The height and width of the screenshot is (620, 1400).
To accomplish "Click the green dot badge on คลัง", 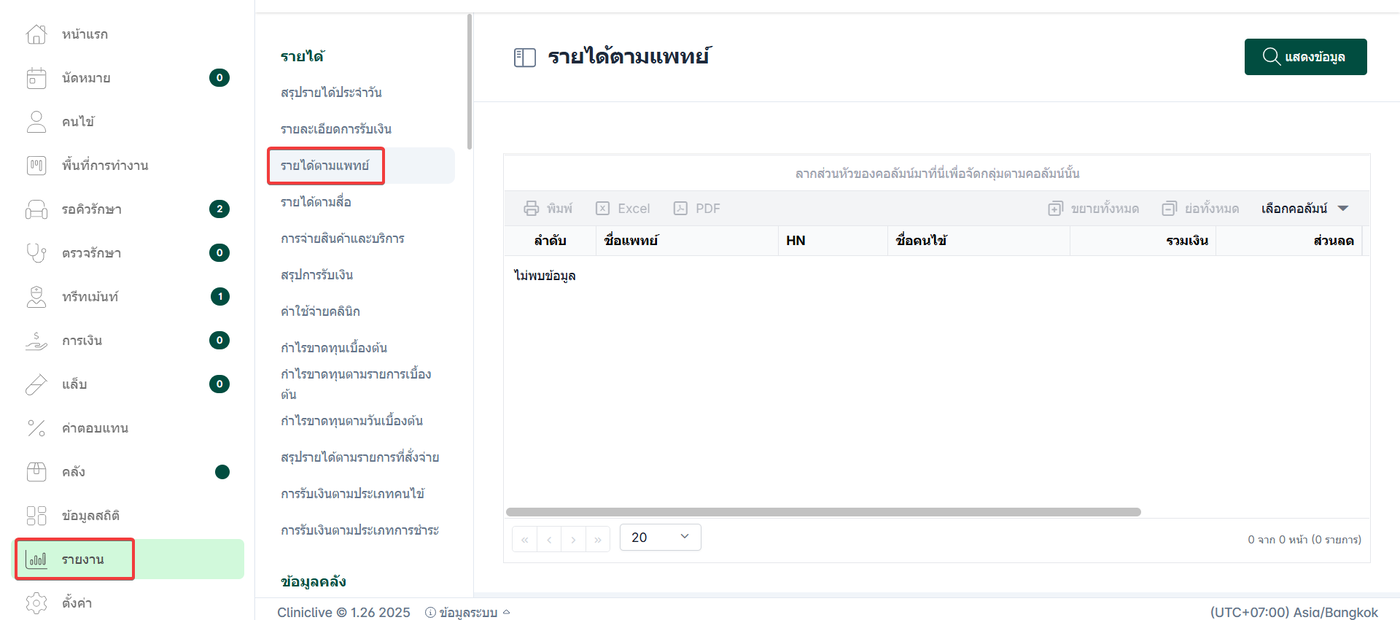I will point(222,472).
